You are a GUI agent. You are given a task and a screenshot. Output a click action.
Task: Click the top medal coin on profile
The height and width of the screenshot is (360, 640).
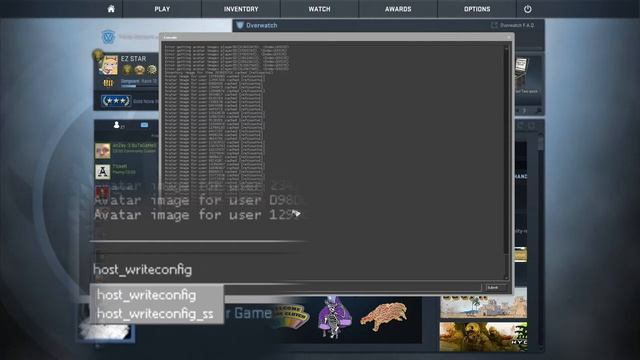(x=98, y=54)
